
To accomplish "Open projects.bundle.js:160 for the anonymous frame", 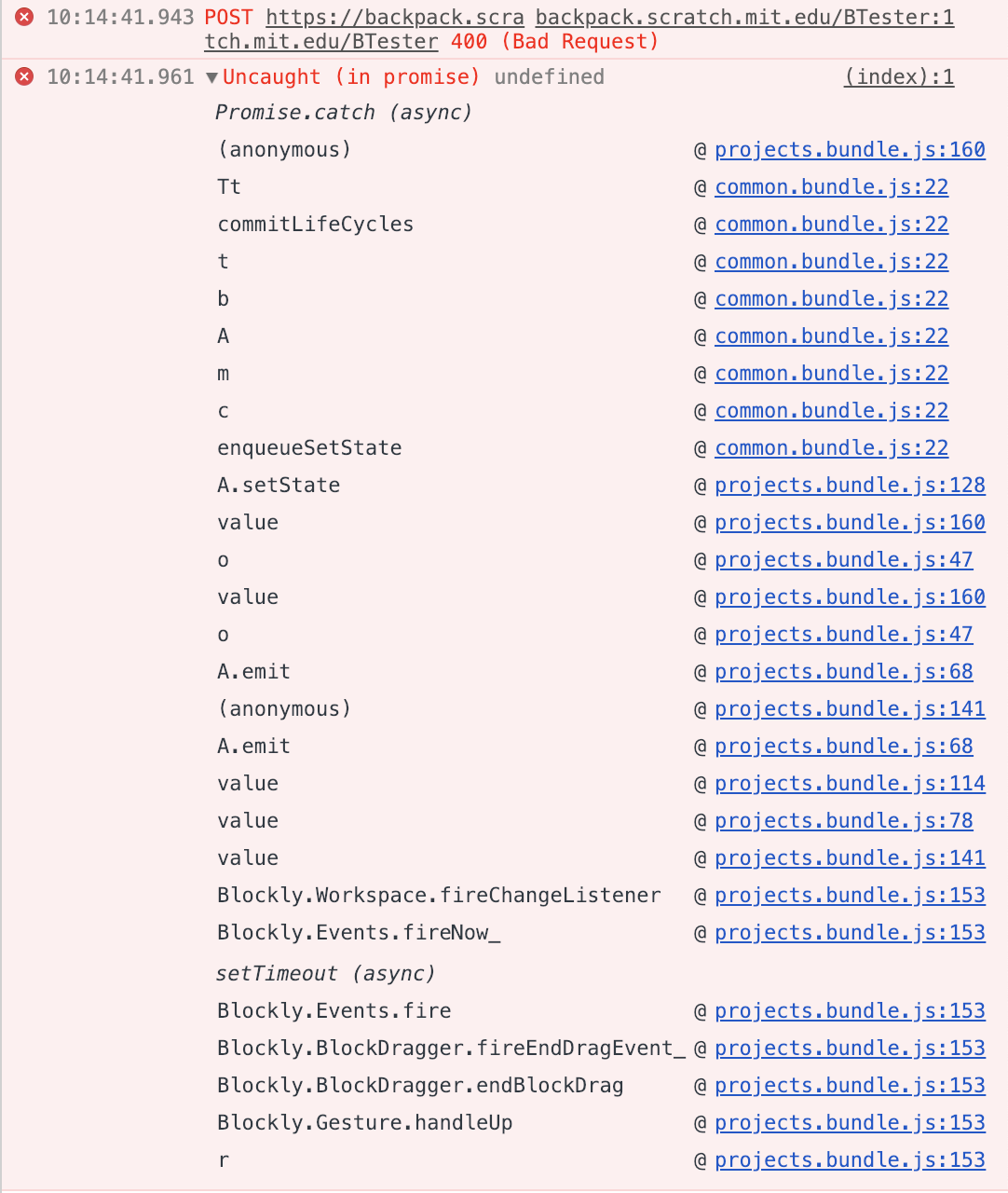I will 849,149.
